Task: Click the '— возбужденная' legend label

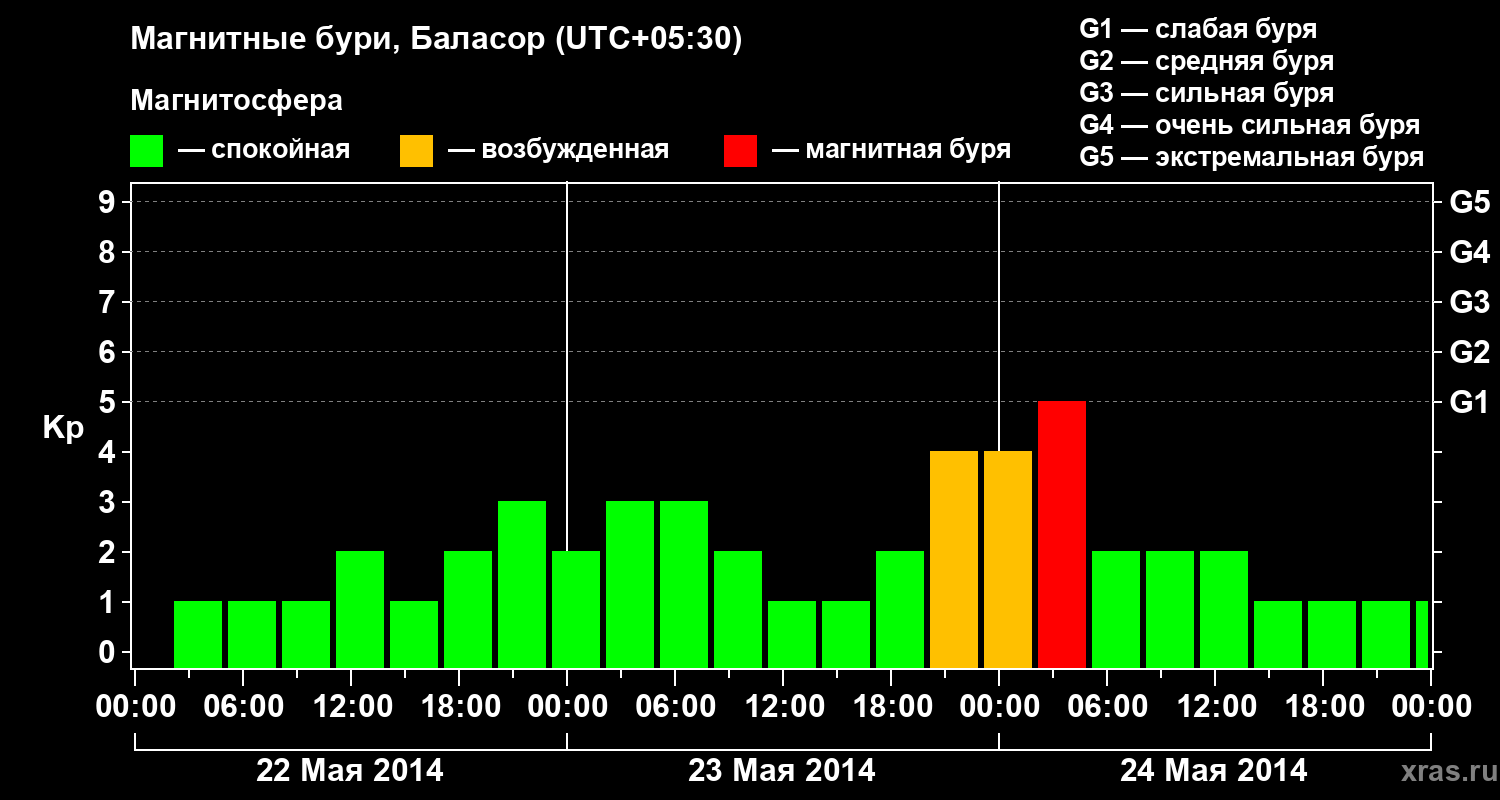Action: click(558, 151)
